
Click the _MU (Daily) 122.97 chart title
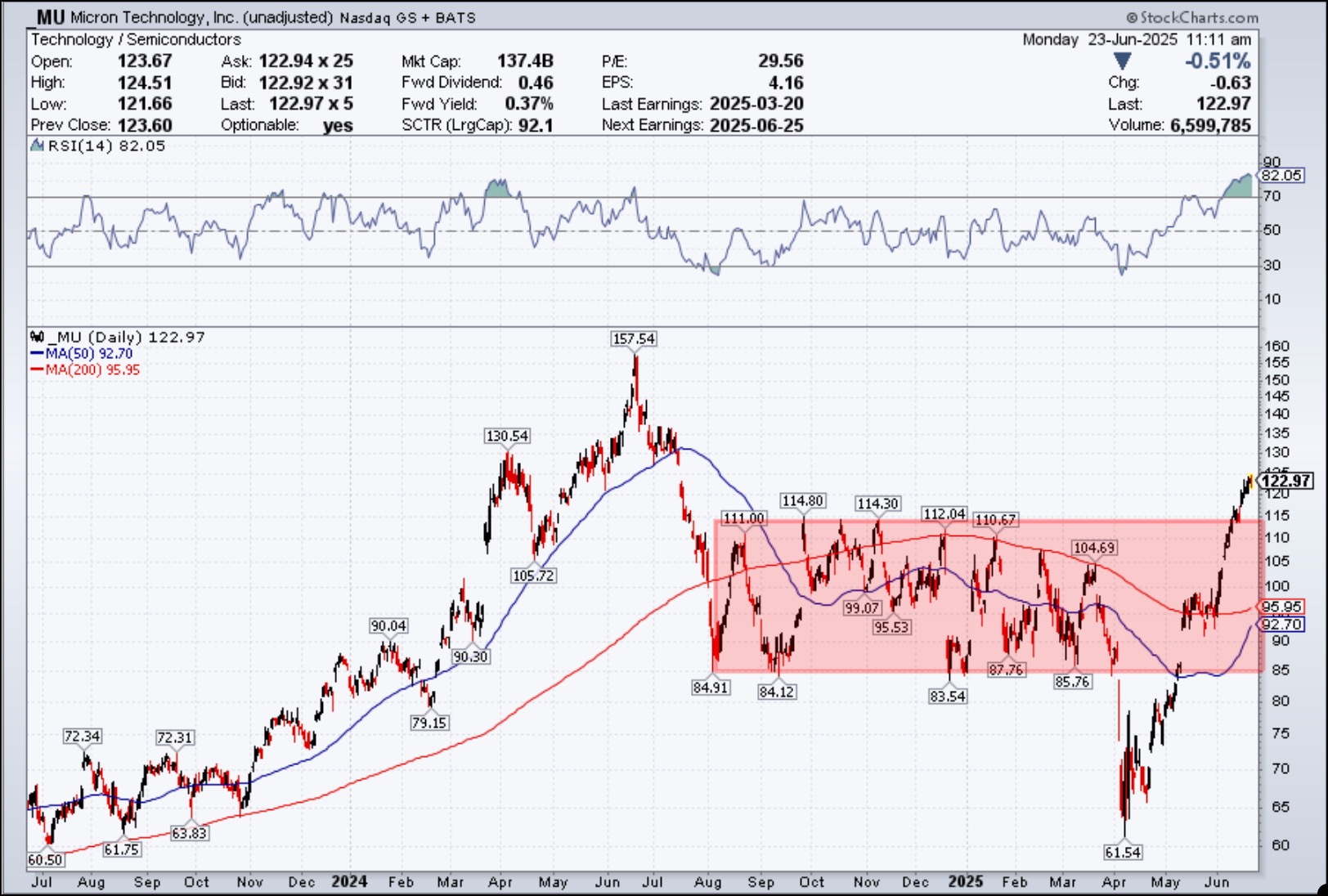pos(127,337)
